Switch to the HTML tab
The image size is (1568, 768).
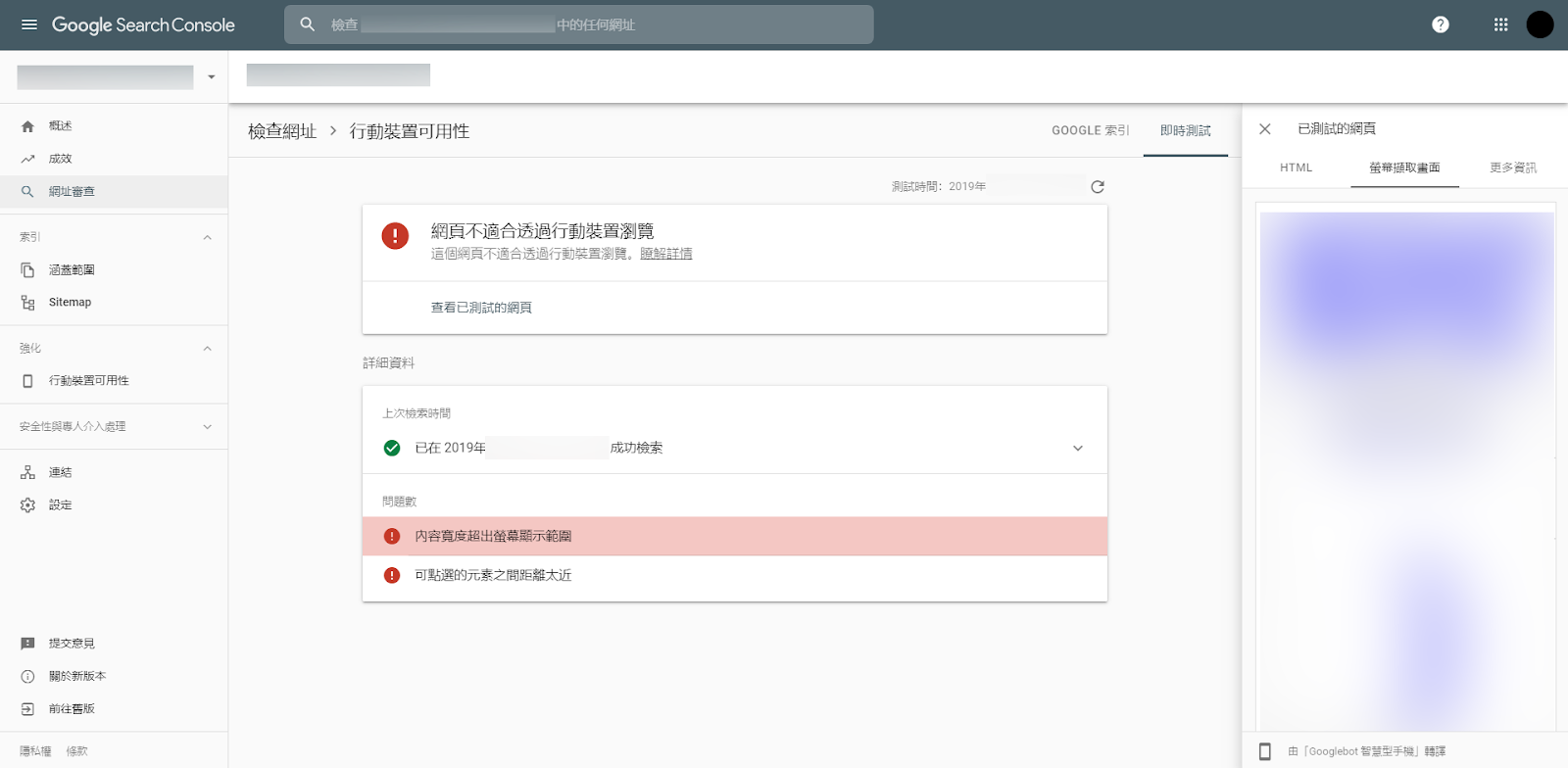(1296, 168)
